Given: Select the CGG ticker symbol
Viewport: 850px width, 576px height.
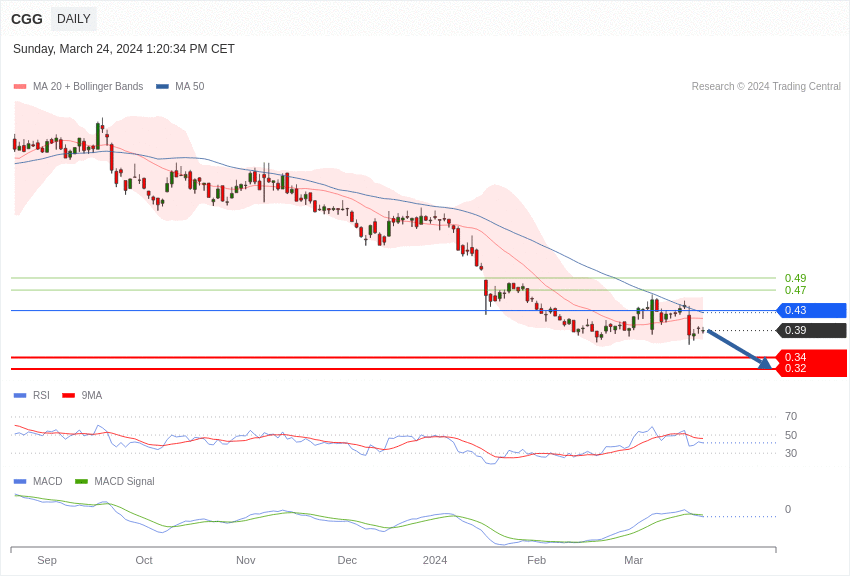Looking at the screenshot, I should [x=27, y=19].
